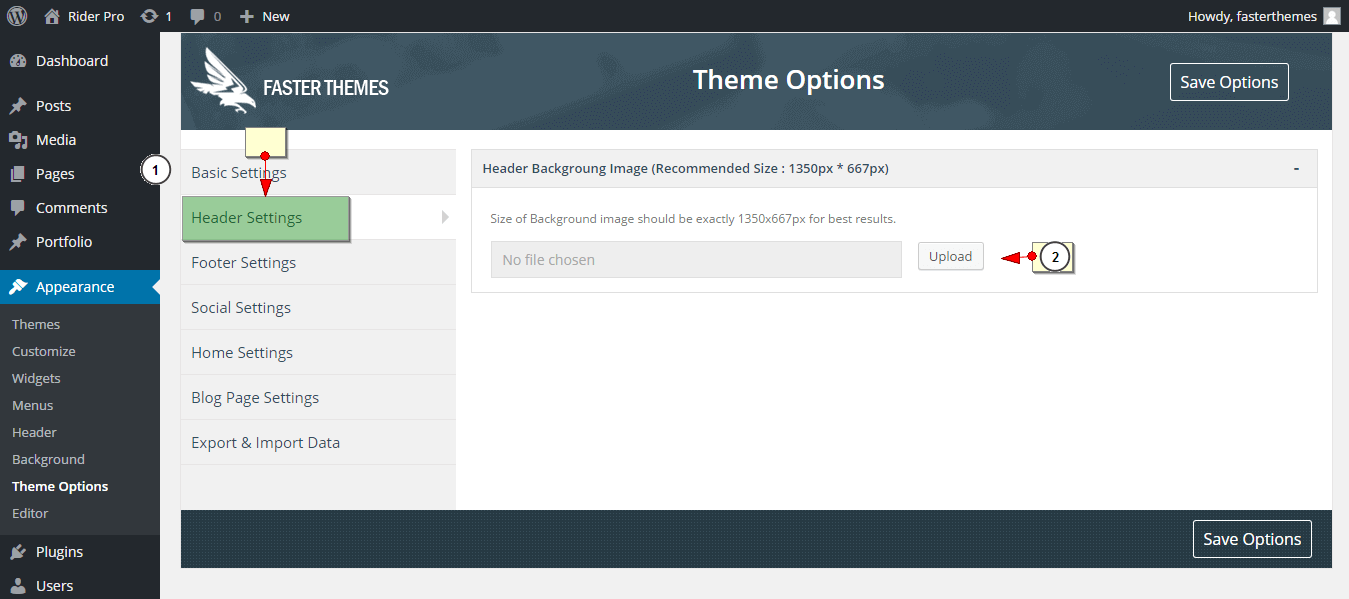Click the Header Settings arrow indicator
The image size is (1349, 599).
pyautogui.click(x=445, y=217)
